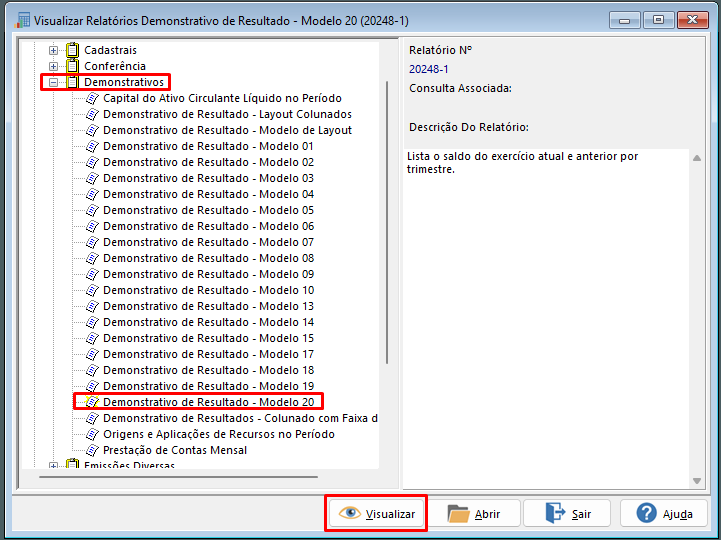This screenshot has width=721, height=540.
Task: Click the Sair button
Action: tap(567, 513)
